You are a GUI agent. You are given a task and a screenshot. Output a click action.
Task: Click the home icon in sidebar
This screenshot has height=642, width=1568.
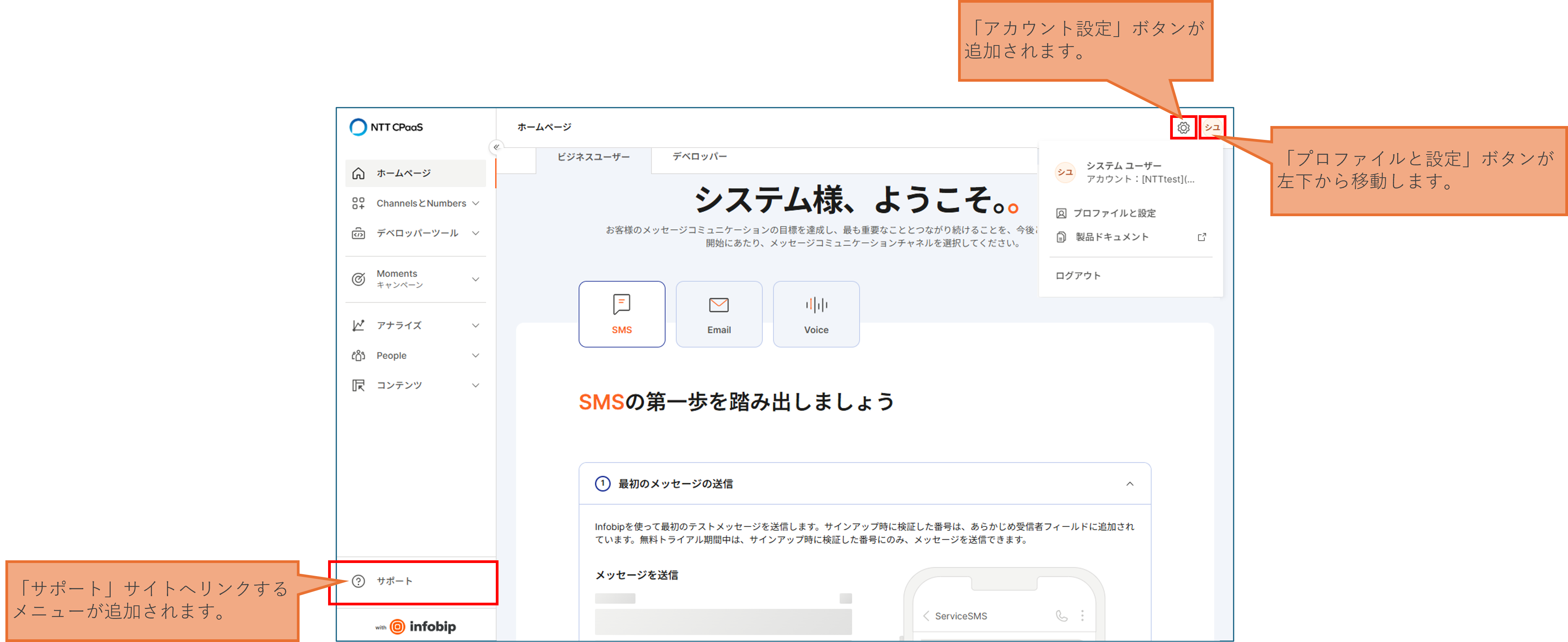(359, 173)
